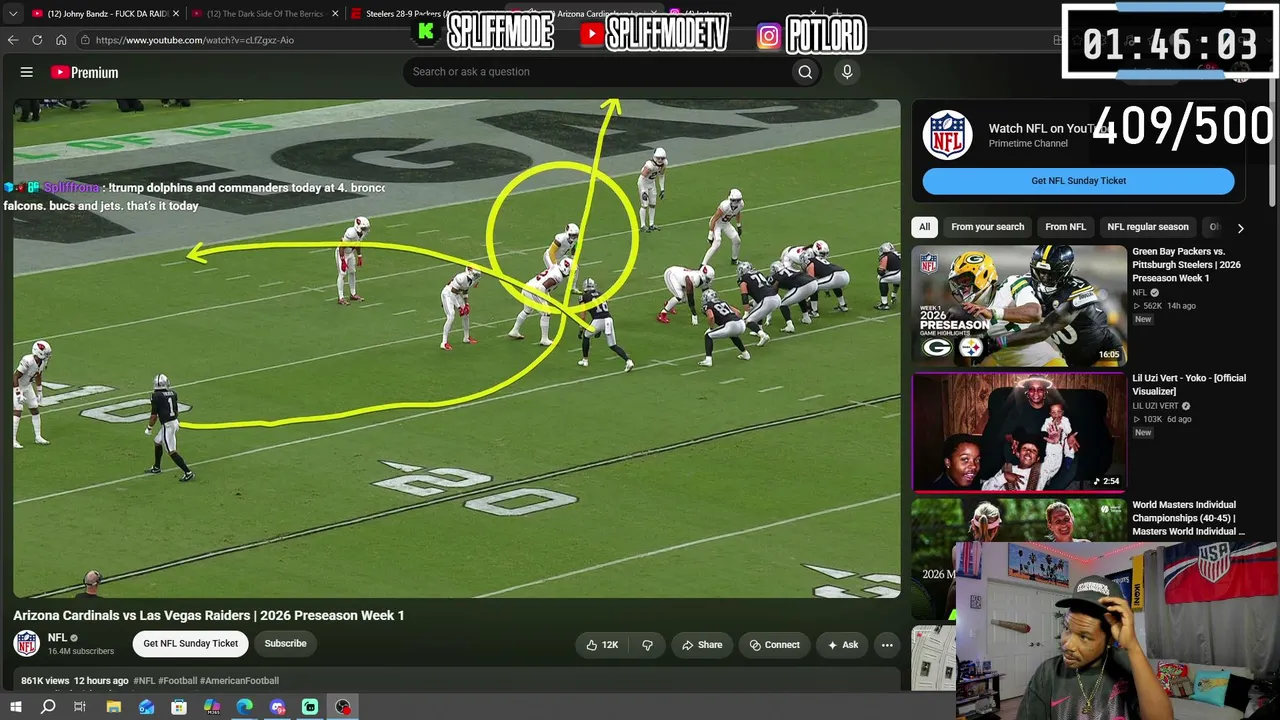
Task: Close the Johny Bandz tab
Action: pos(176,14)
